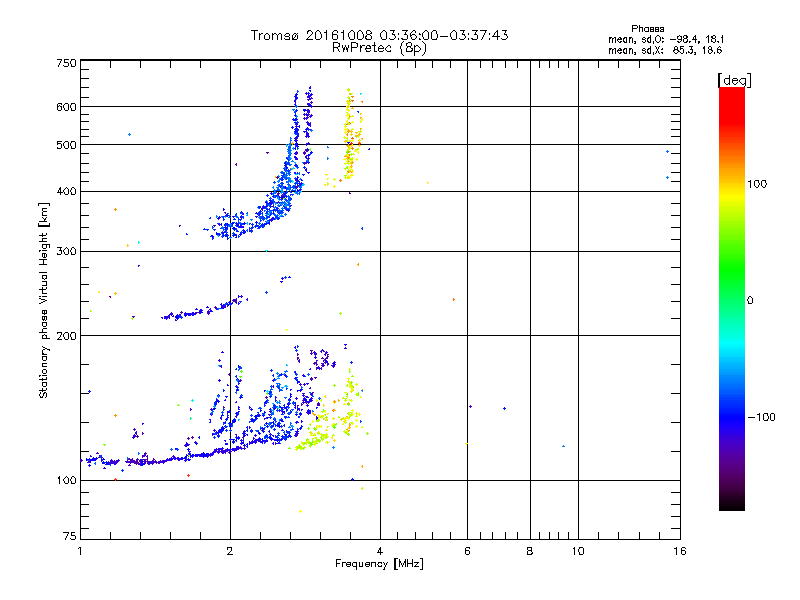Image resolution: width=800 pixels, height=600 pixels.
Task: Click the colorbar '100' tick label
Action: 757,184
